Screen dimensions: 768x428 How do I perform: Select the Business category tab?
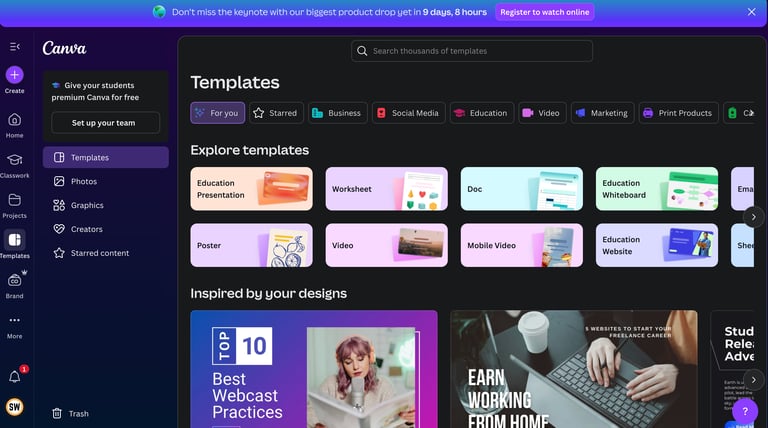tap(337, 113)
